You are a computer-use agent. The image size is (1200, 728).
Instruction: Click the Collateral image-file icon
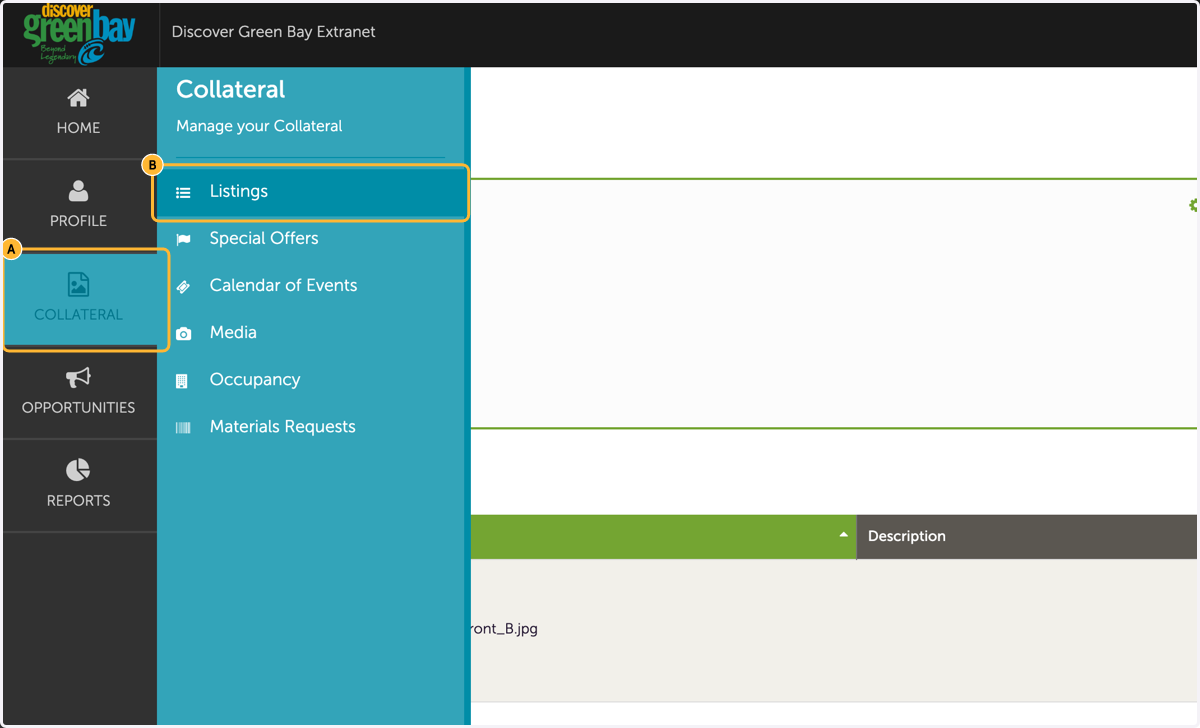(78, 285)
